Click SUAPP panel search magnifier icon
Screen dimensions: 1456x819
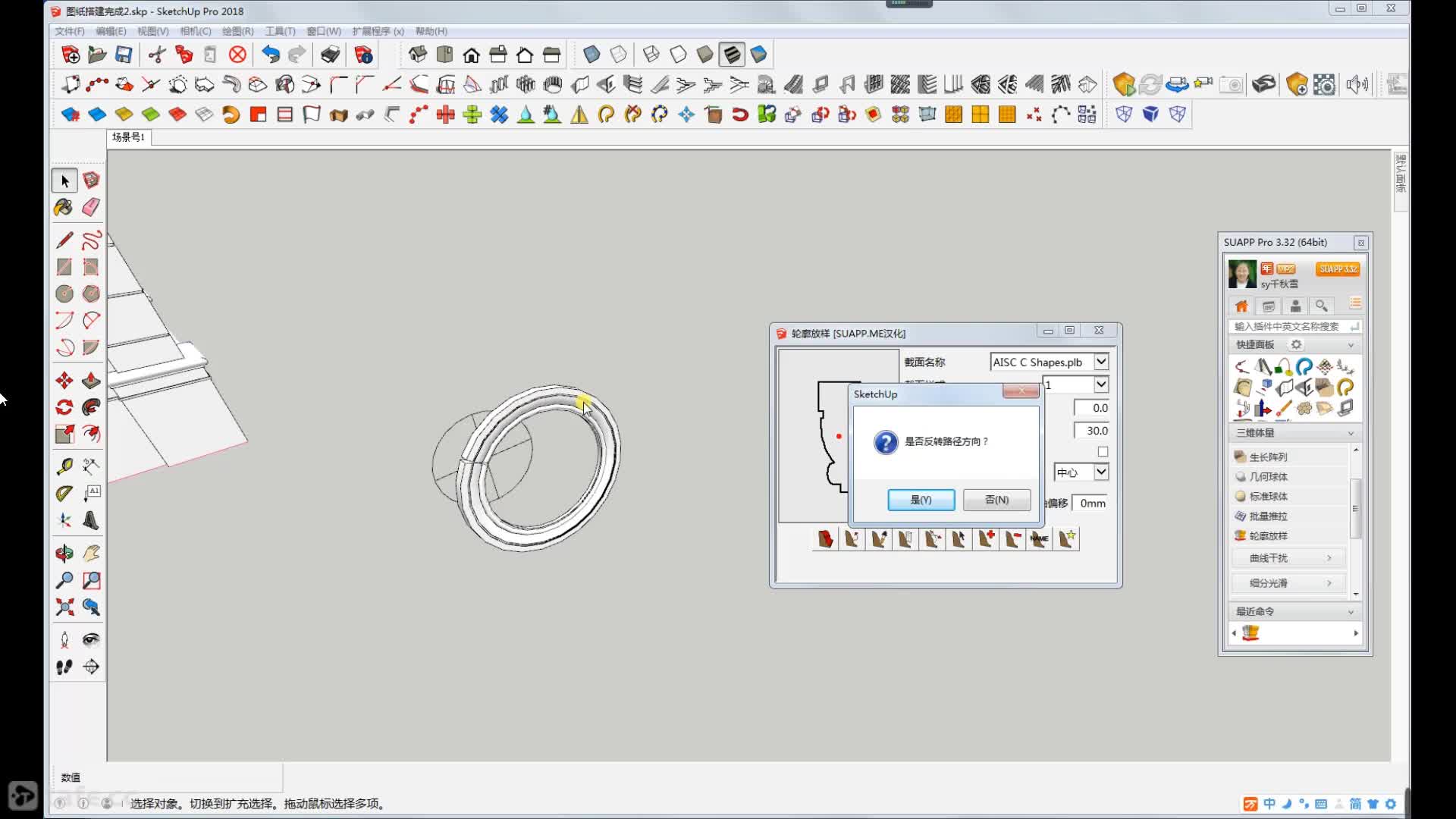(1322, 306)
